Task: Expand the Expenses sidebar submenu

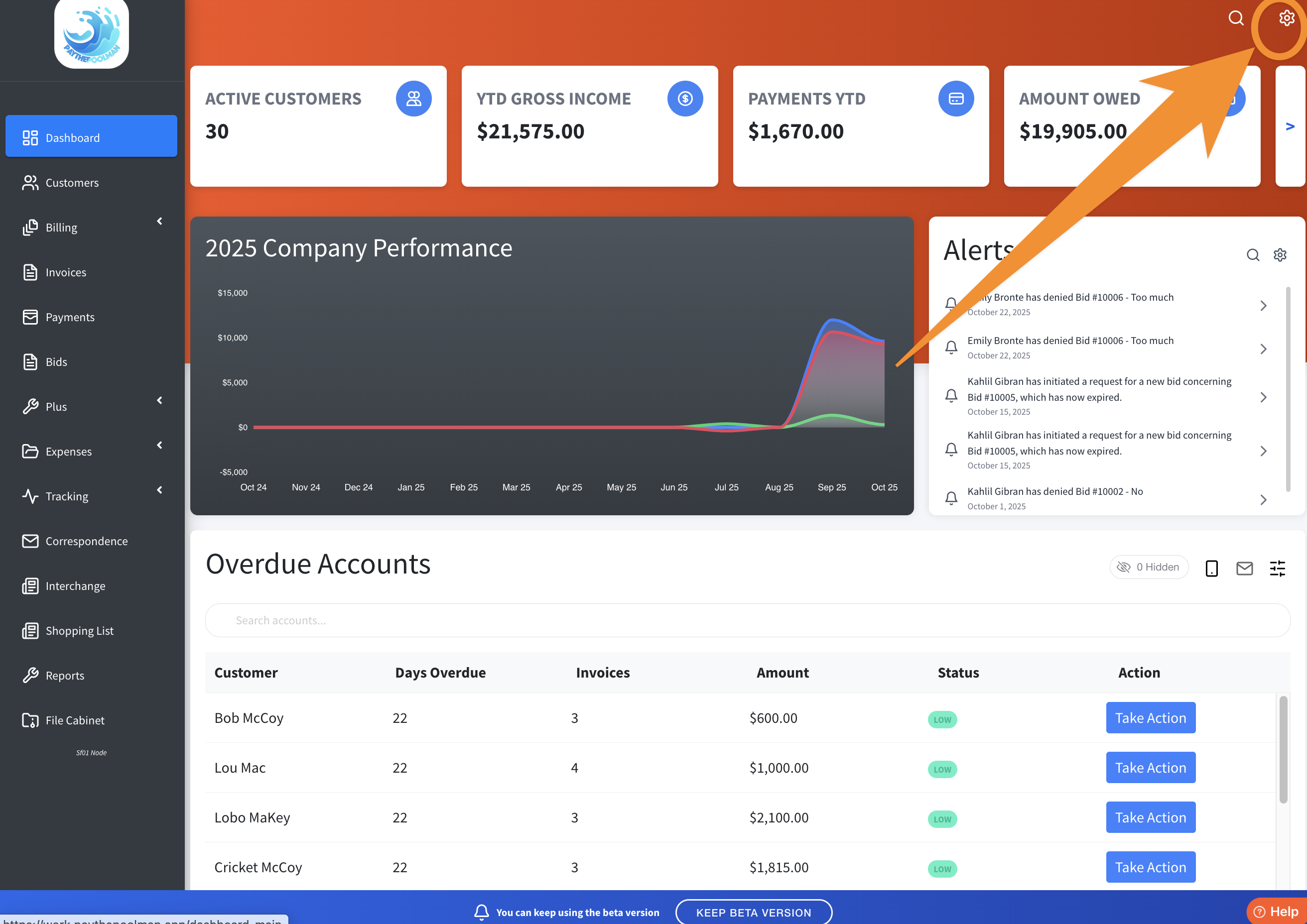Action: click(x=159, y=446)
